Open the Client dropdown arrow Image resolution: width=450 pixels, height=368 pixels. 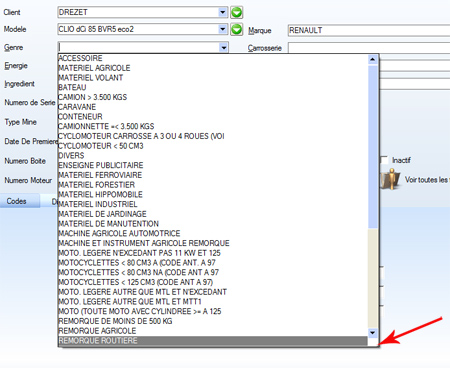pos(223,13)
